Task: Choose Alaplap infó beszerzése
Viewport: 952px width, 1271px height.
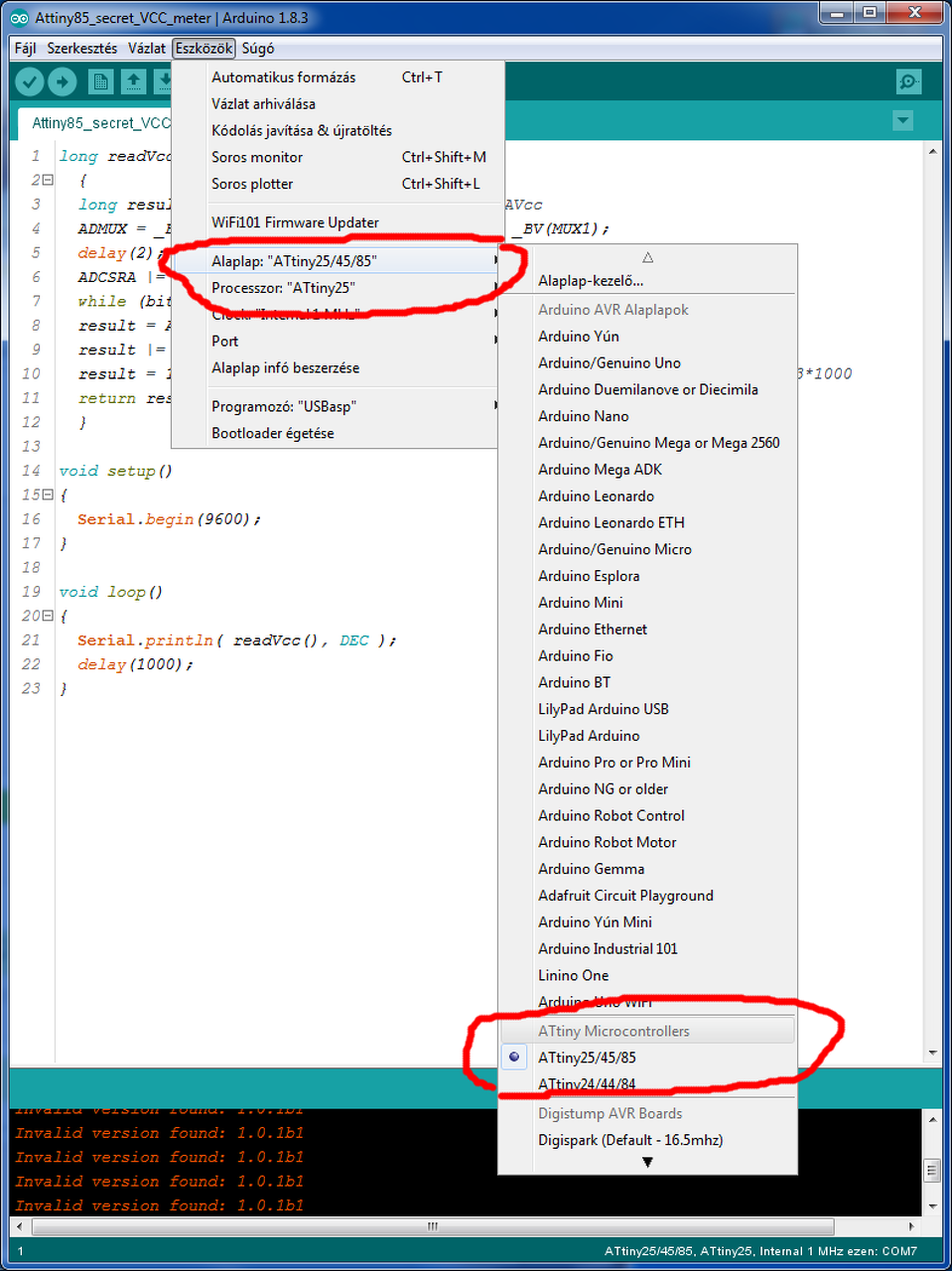Action: coord(338,367)
